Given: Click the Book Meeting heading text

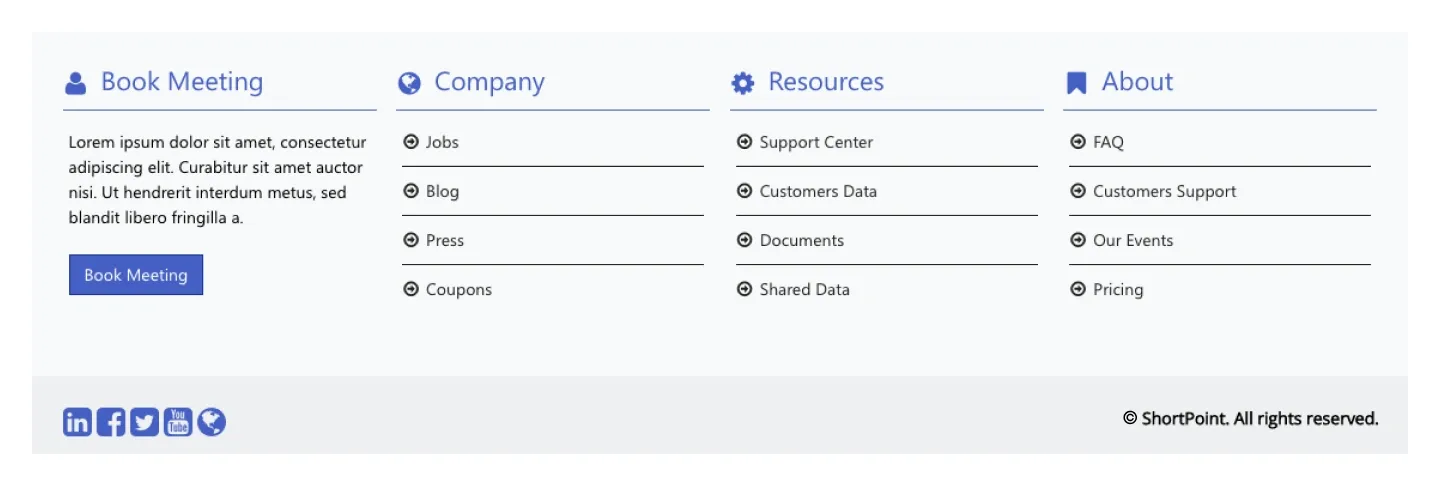Looking at the screenshot, I should pos(182,82).
